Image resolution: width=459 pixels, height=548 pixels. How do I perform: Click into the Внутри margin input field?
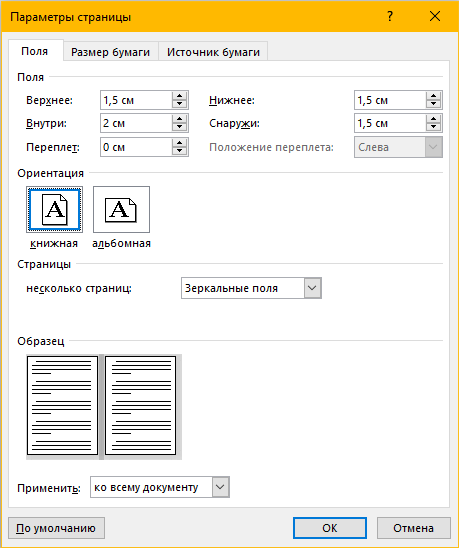[136, 123]
